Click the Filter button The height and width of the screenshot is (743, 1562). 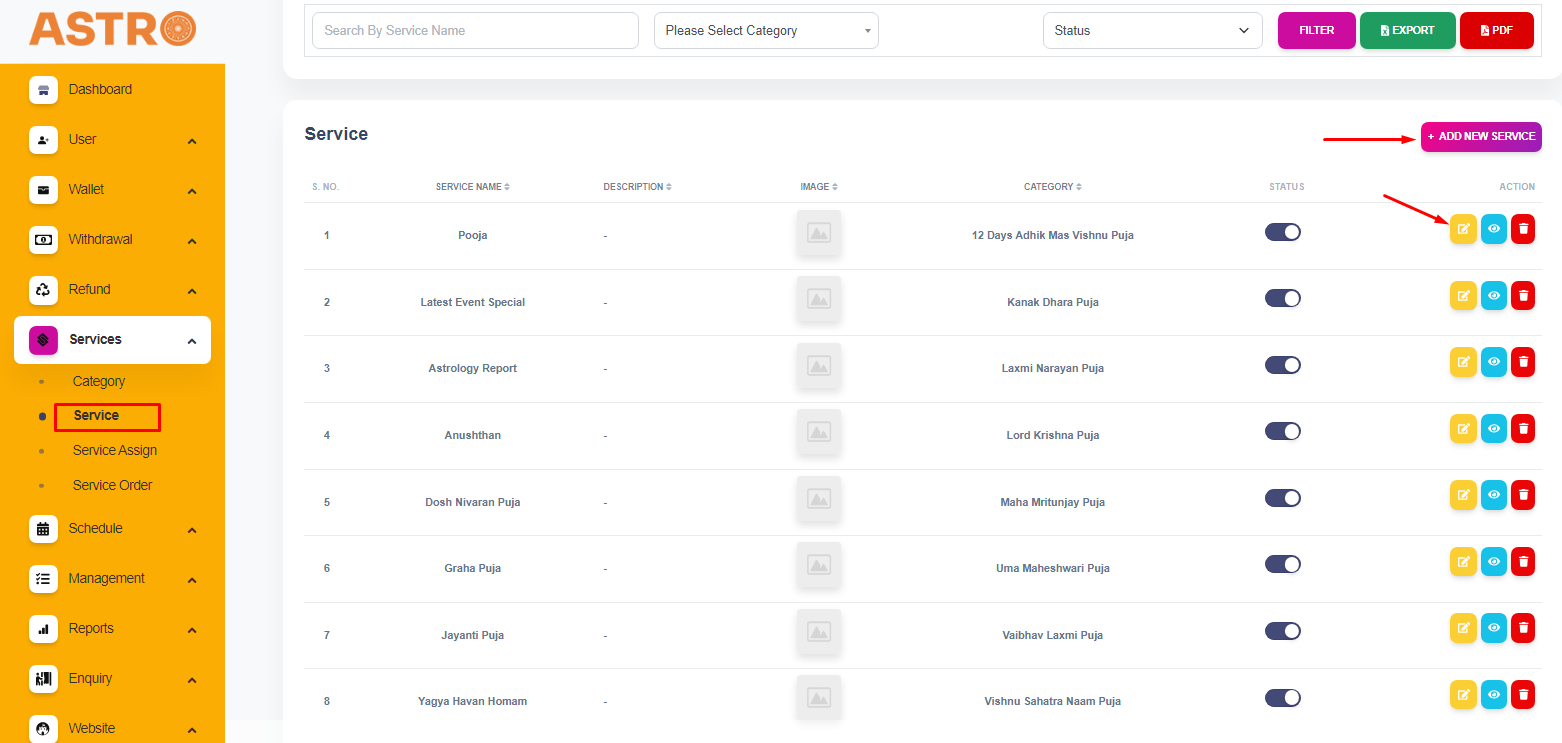[x=1317, y=30]
